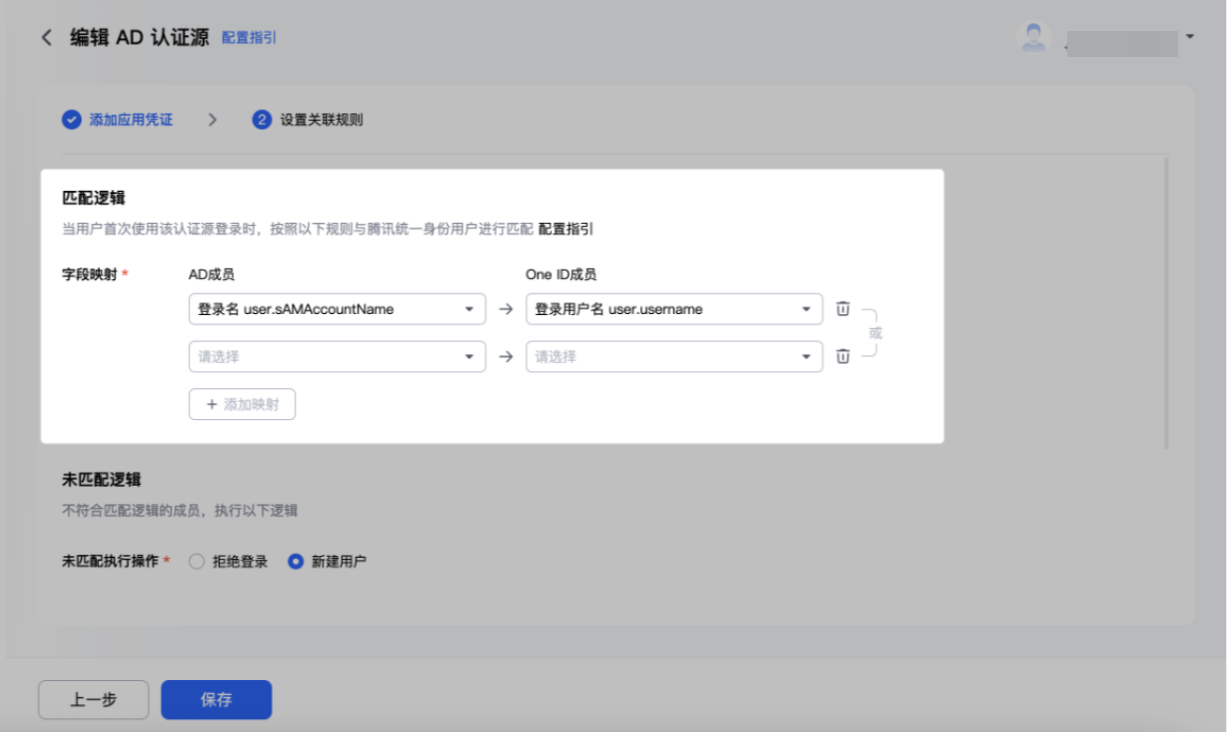Viewport: 1227px width, 732px height.
Task: Click the step 2 number badge
Action: pyautogui.click(x=262, y=120)
